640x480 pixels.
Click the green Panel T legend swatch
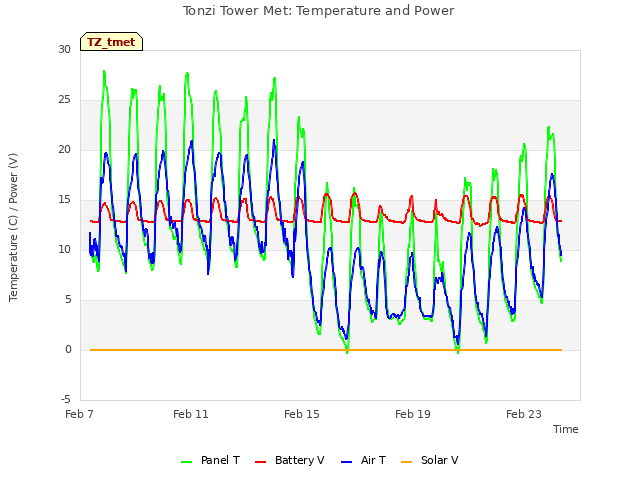pyautogui.click(x=187, y=462)
